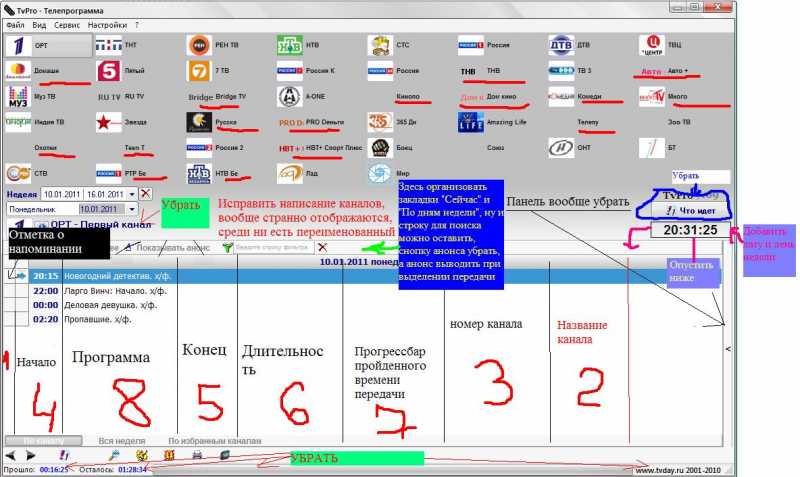The image size is (800, 477).
Task: Open the Россия К channel
Action: (306, 71)
